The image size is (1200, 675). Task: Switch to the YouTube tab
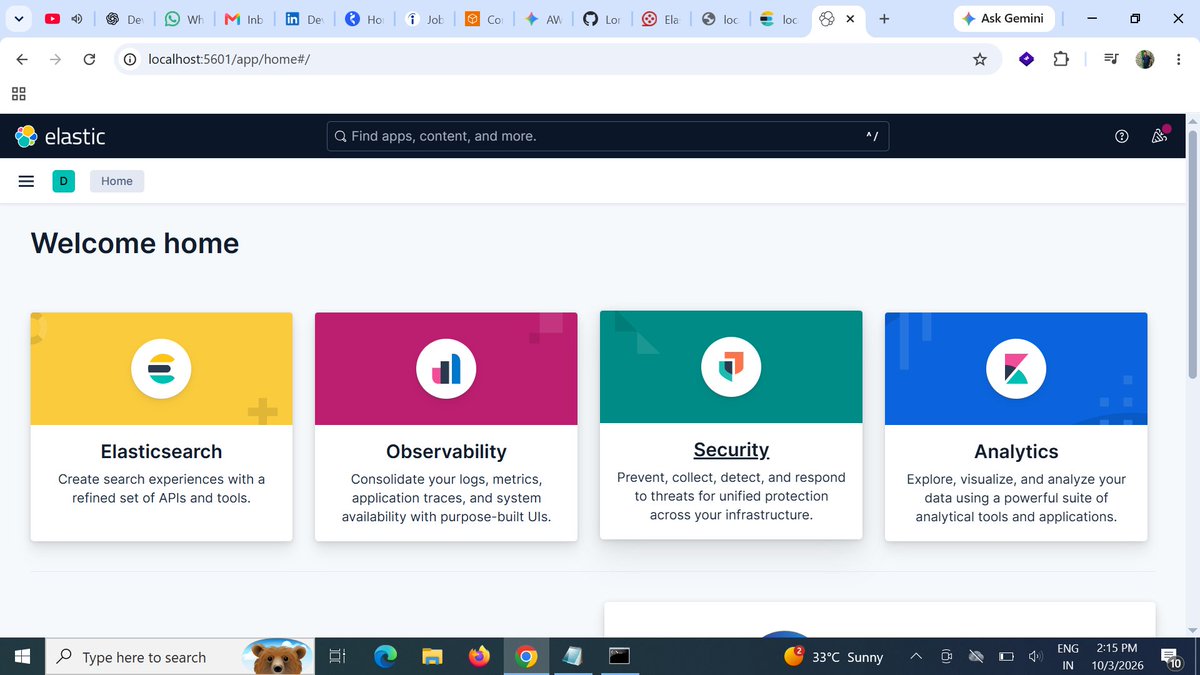(x=65, y=19)
